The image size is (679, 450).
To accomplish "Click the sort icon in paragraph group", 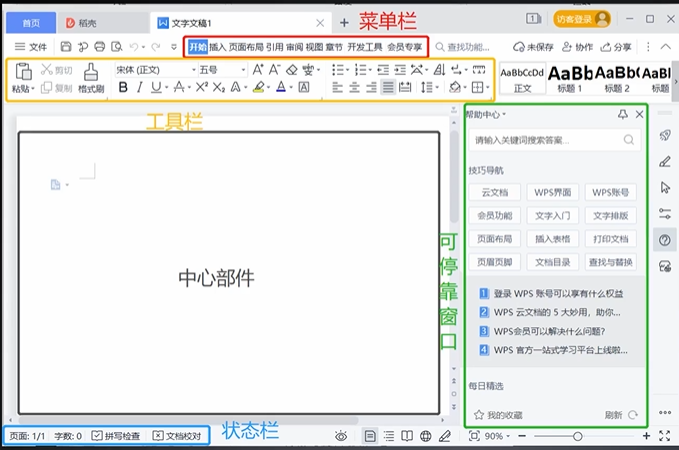I will (x=439, y=70).
